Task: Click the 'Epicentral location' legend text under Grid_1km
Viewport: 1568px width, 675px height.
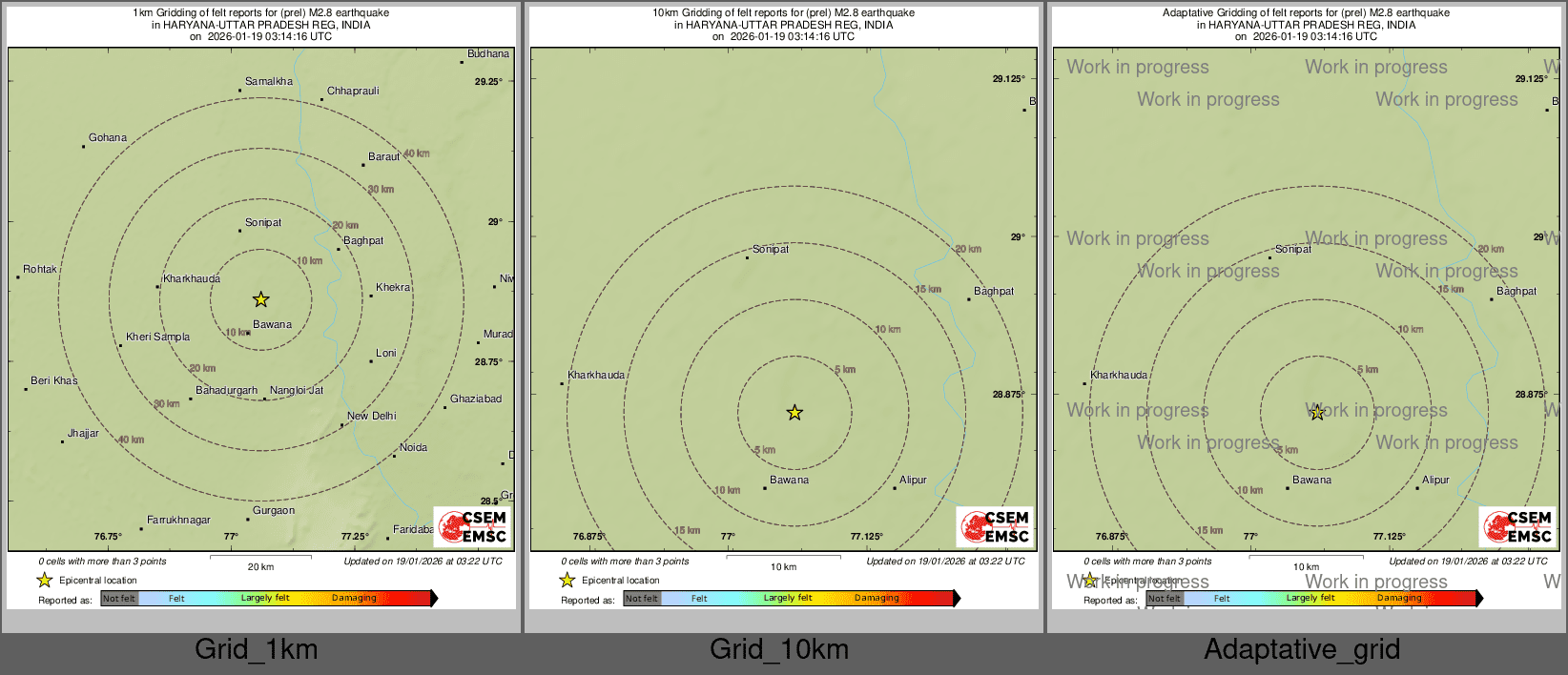Action: pyautogui.click(x=98, y=581)
